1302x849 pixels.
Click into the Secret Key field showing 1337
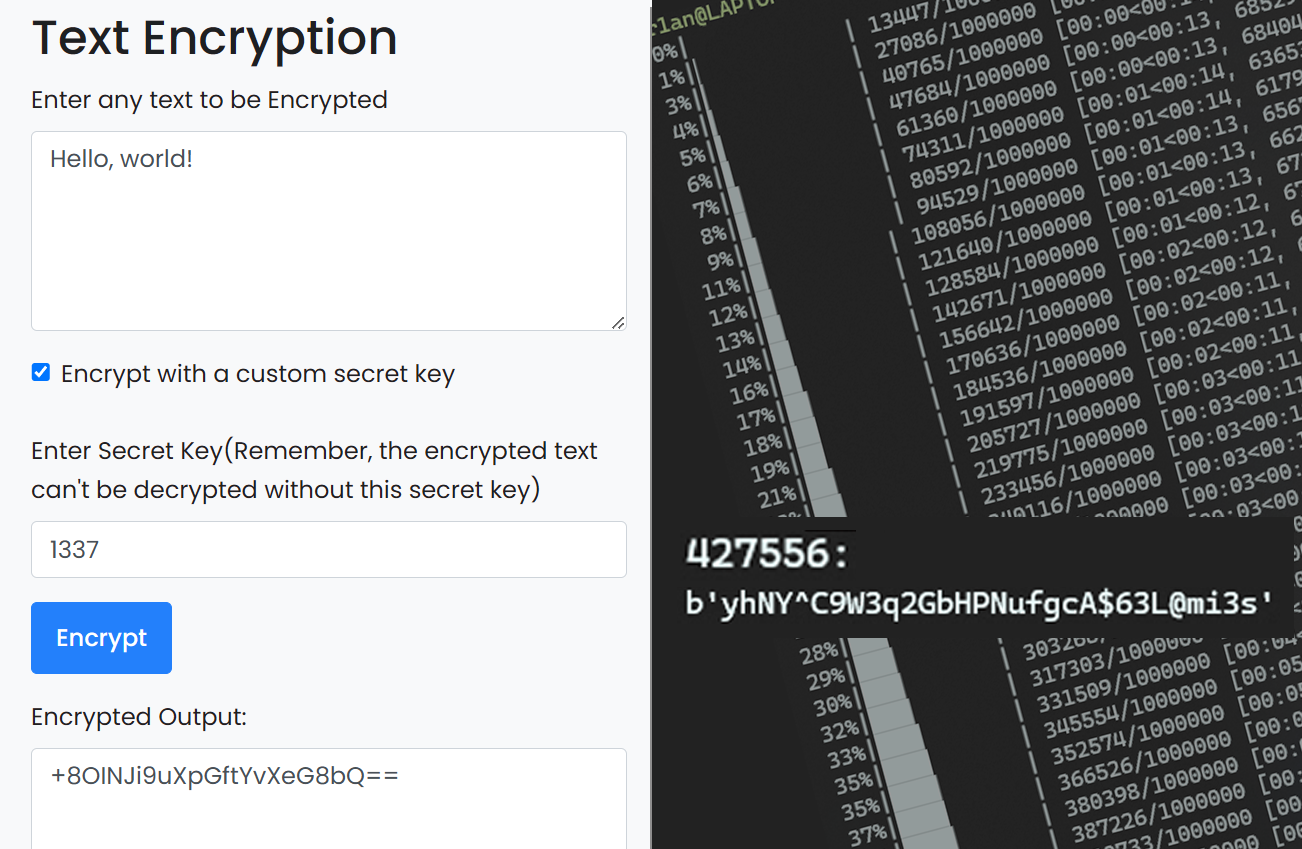[x=329, y=549]
